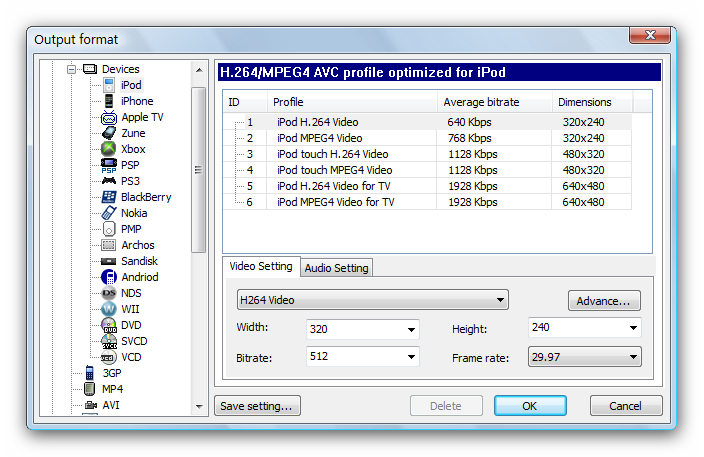Choose the NDS icon
This screenshot has height=457, width=704.
tap(109, 293)
